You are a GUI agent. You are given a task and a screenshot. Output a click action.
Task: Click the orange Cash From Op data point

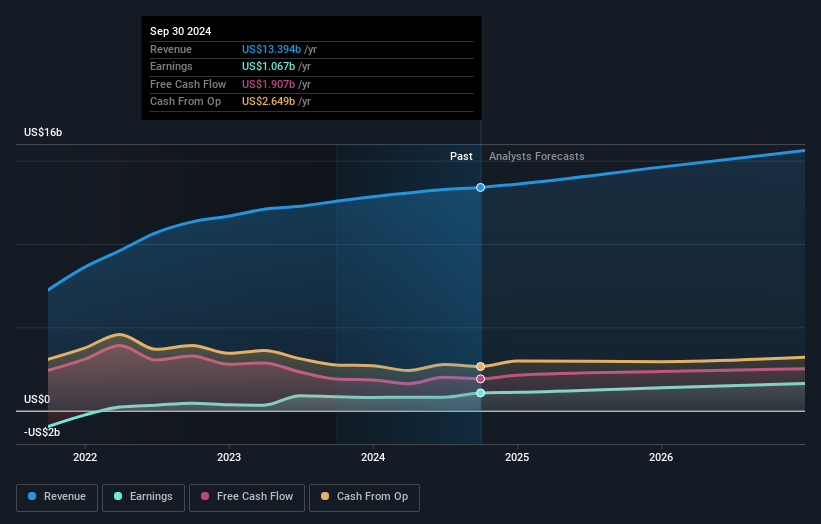pos(480,366)
